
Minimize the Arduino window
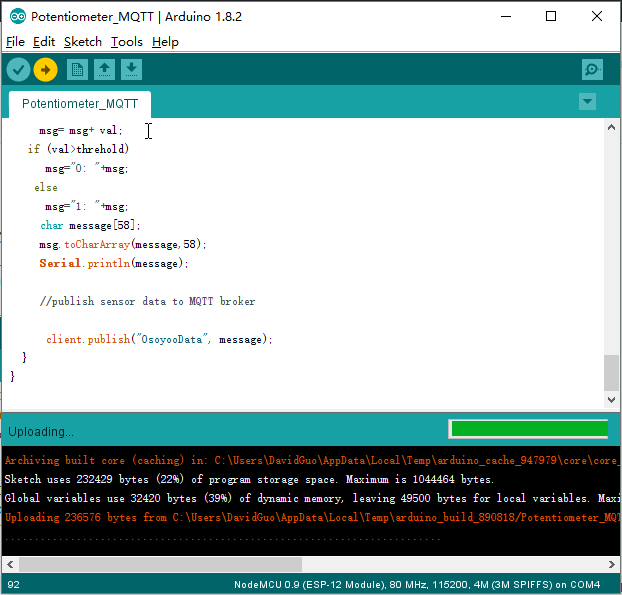pyautogui.click(x=506, y=16)
